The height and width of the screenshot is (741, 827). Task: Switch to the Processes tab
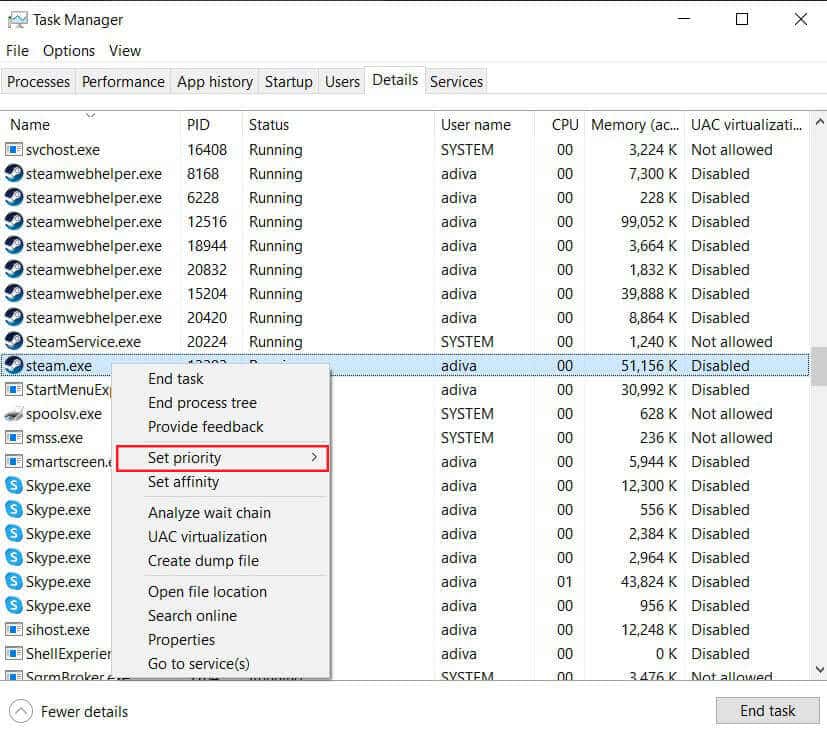click(39, 82)
